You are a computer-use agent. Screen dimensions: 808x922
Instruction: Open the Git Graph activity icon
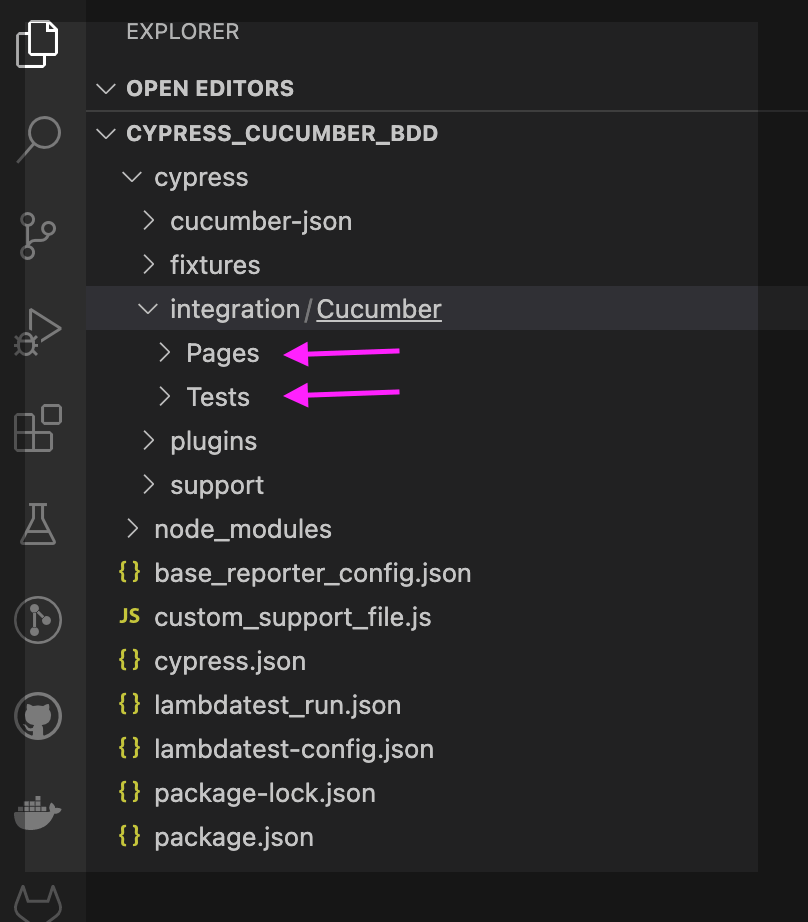tap(38, 620)
